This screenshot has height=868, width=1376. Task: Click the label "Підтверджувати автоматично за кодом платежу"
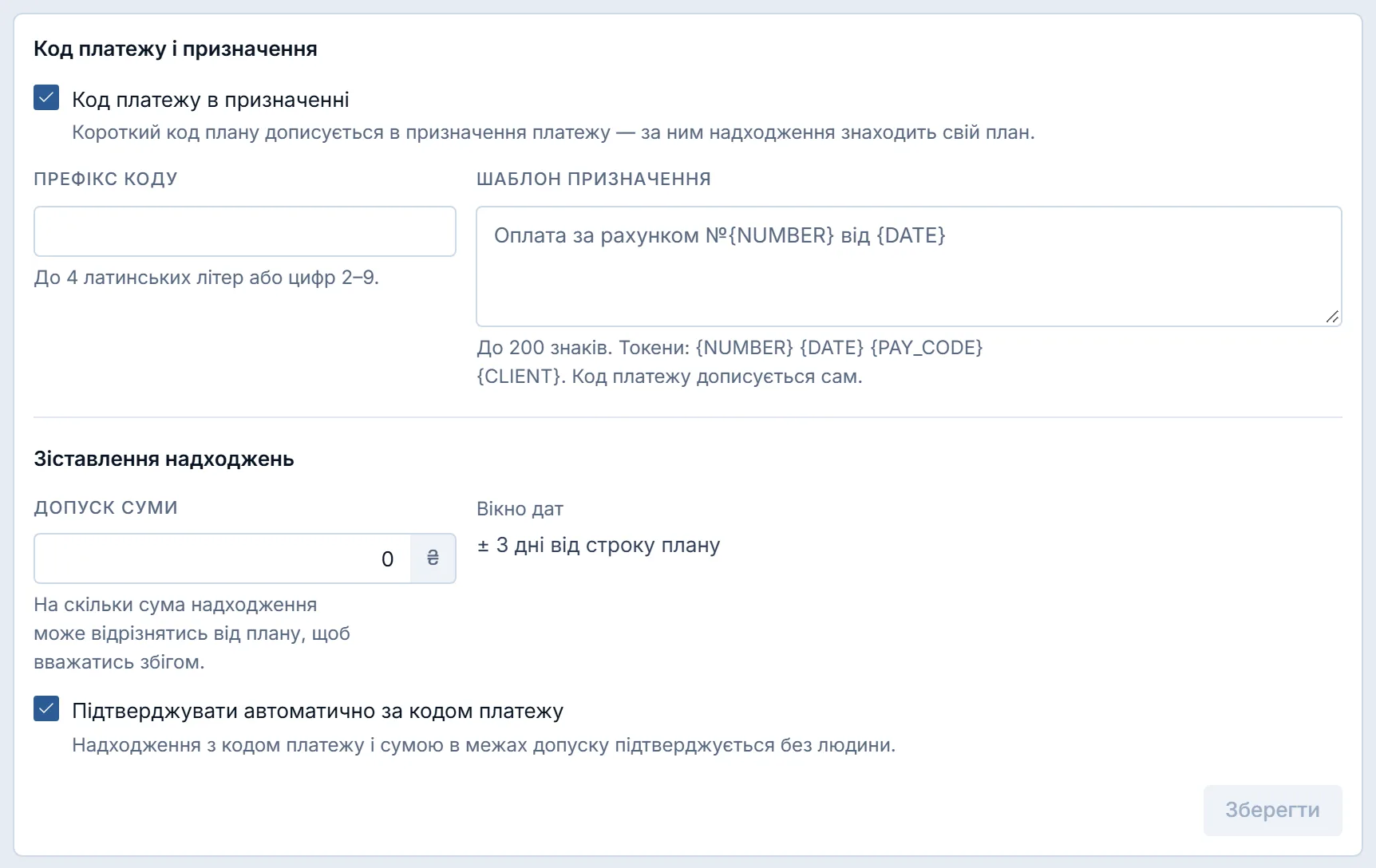318,711
